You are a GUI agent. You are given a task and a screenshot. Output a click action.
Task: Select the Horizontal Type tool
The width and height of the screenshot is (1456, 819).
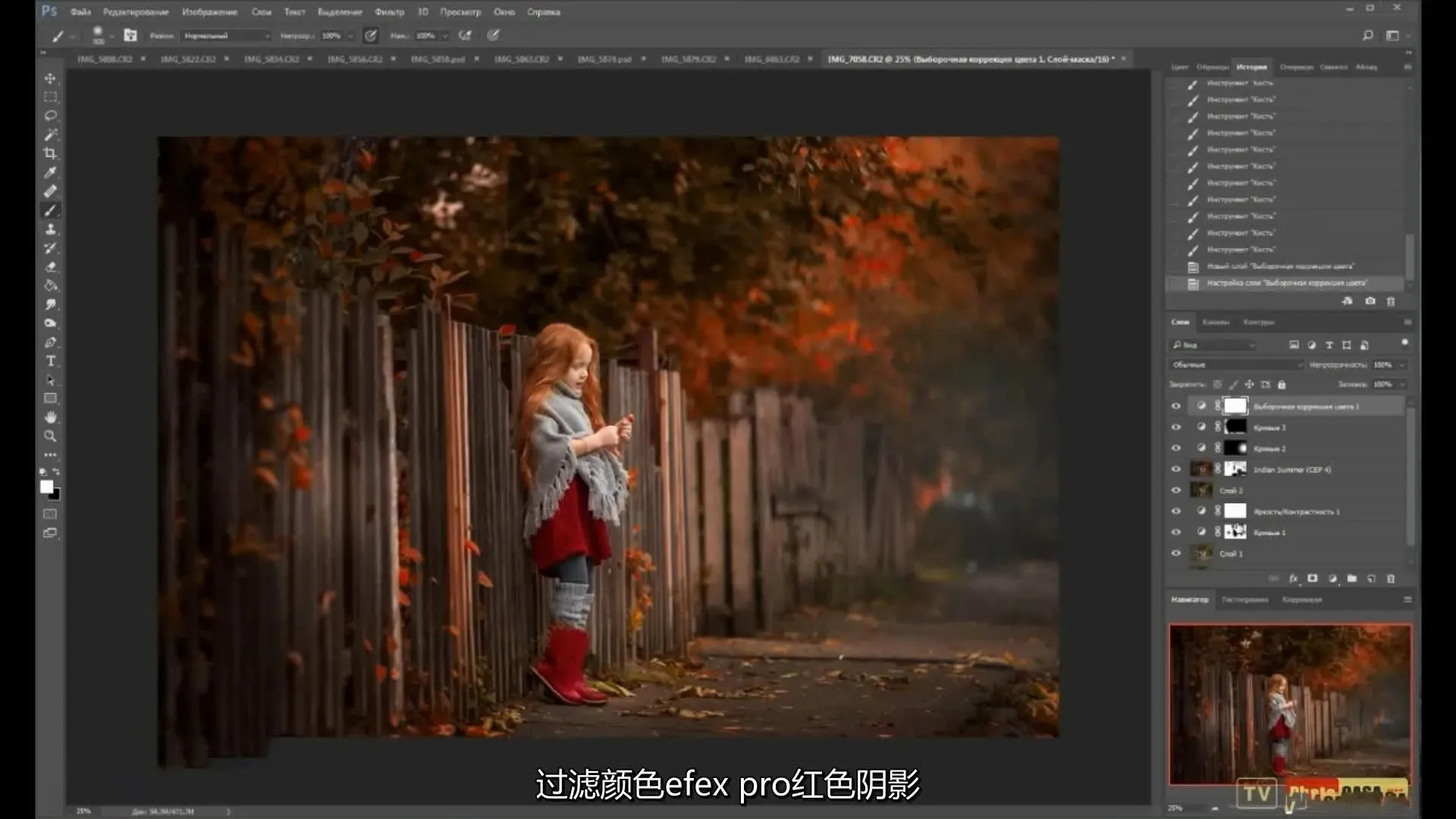(50, 361)
